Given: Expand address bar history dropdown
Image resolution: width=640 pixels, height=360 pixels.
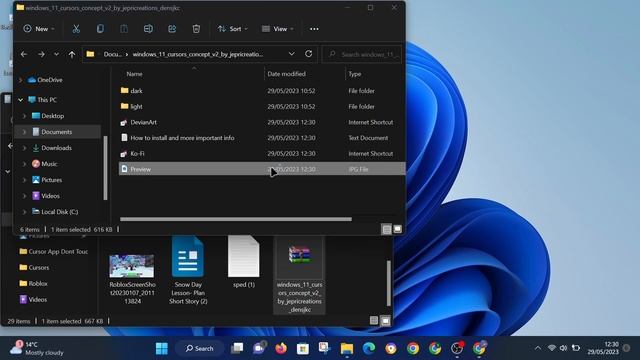Looking at the screenshot, I should click(291, 54).
